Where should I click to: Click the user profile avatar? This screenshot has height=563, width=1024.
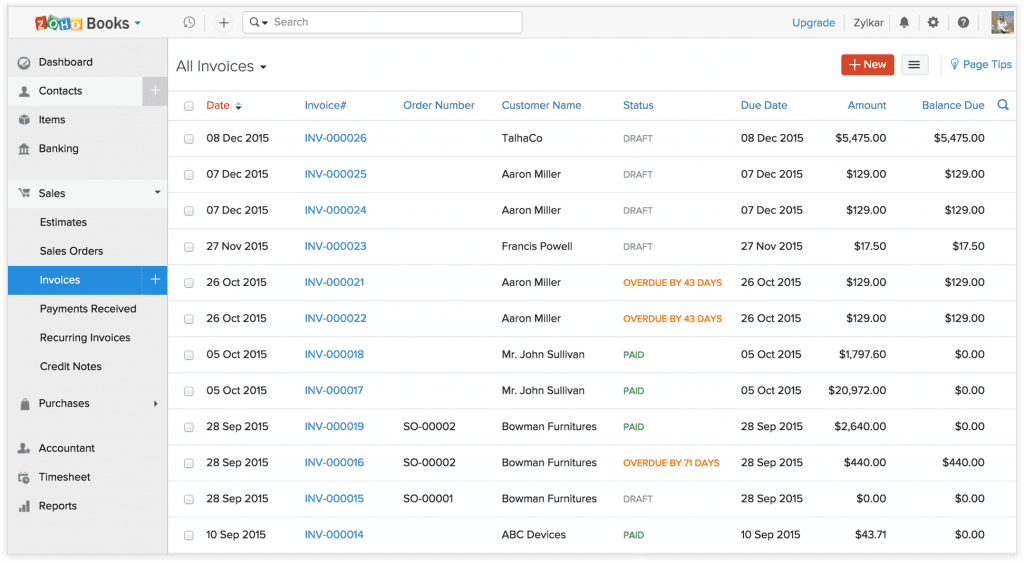tap(1002, 22)
